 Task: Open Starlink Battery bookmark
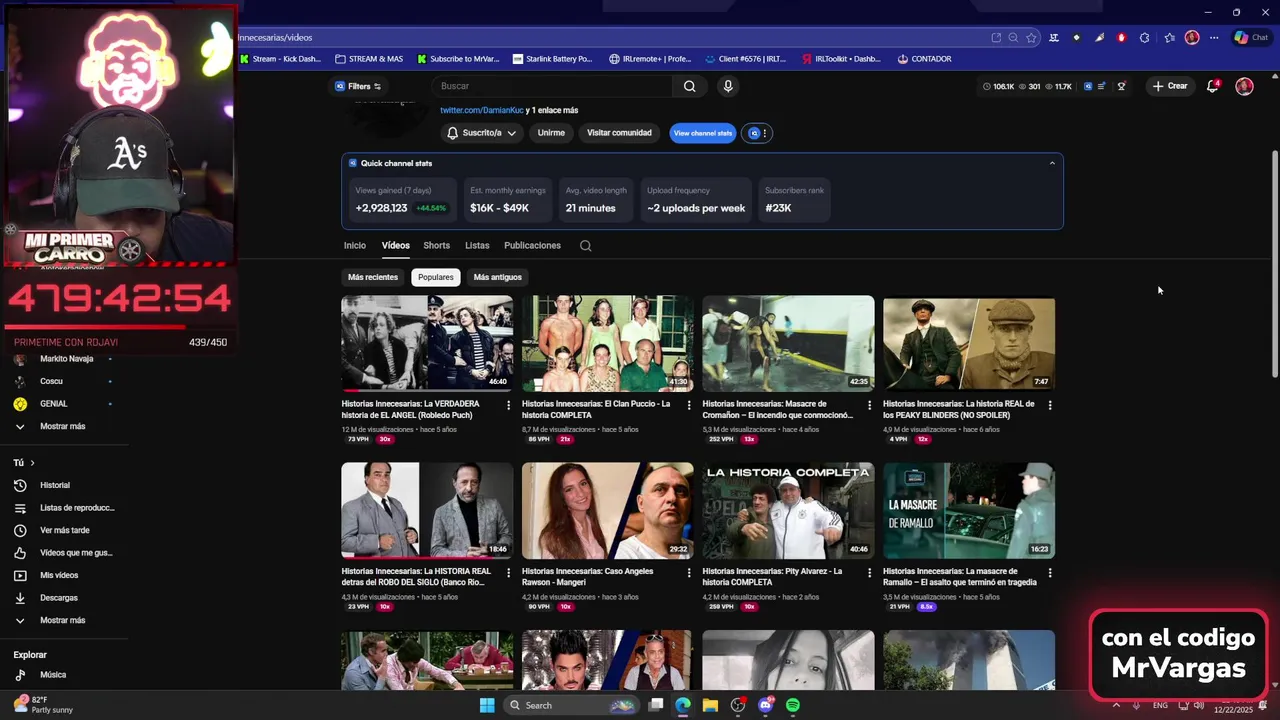pos(552,59)
